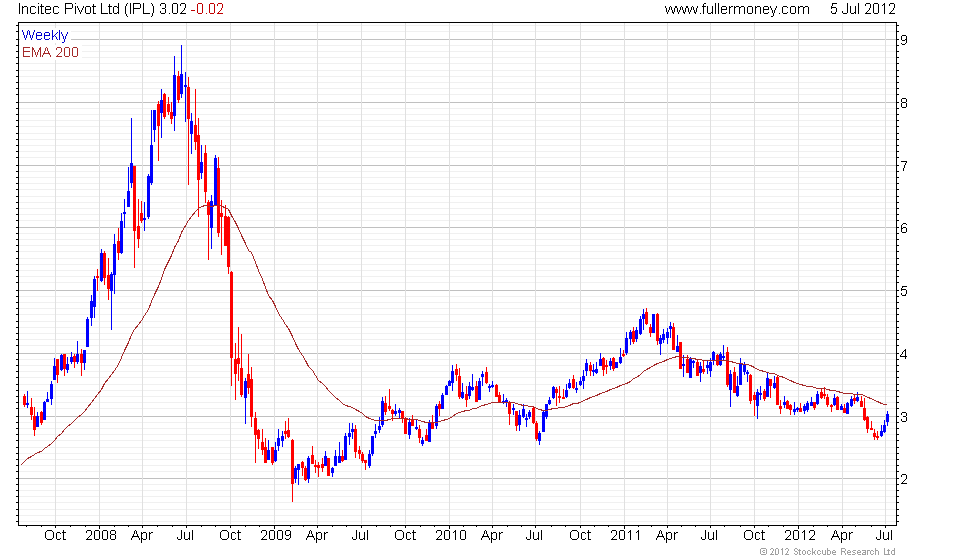Click the y-axis label '5'
This screenshot has height=560, width=980.
[x=904, y=292]
